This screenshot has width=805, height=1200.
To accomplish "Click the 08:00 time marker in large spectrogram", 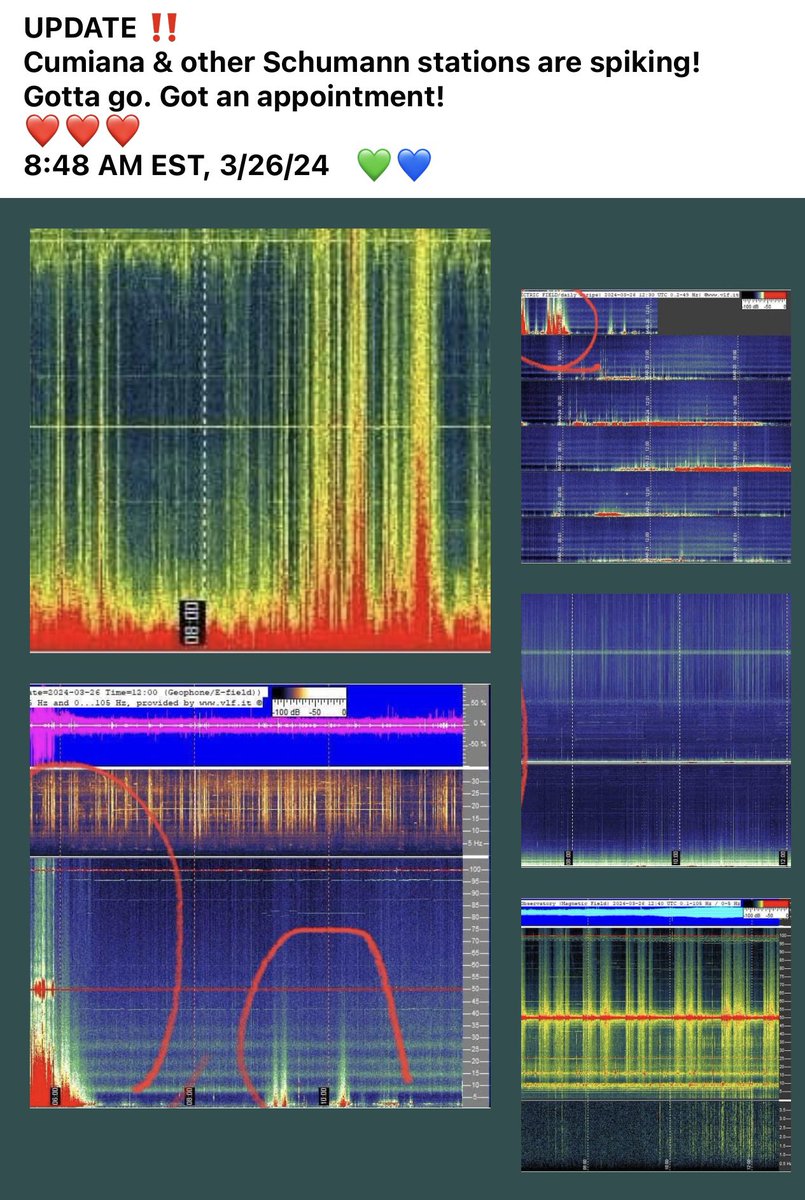I will point(192,621).
